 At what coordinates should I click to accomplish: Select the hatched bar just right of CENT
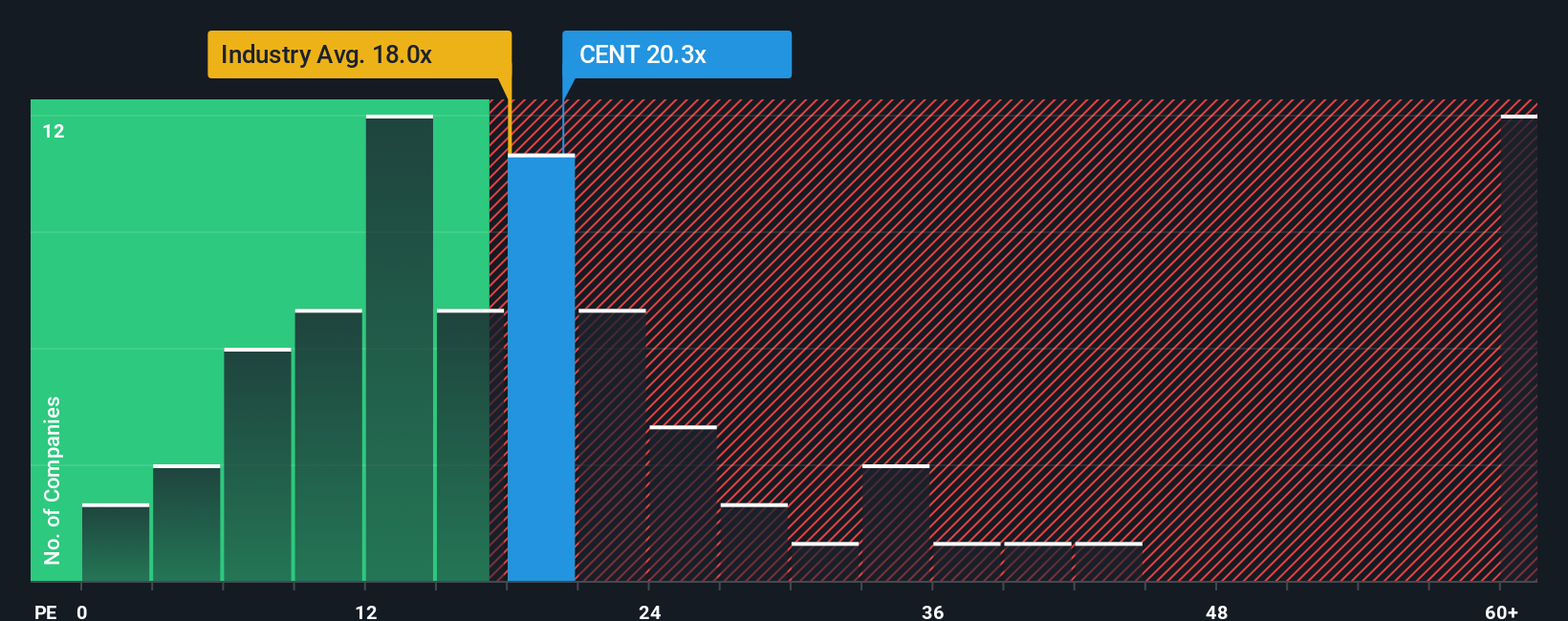pyautogui.click(x=612, y=445)
